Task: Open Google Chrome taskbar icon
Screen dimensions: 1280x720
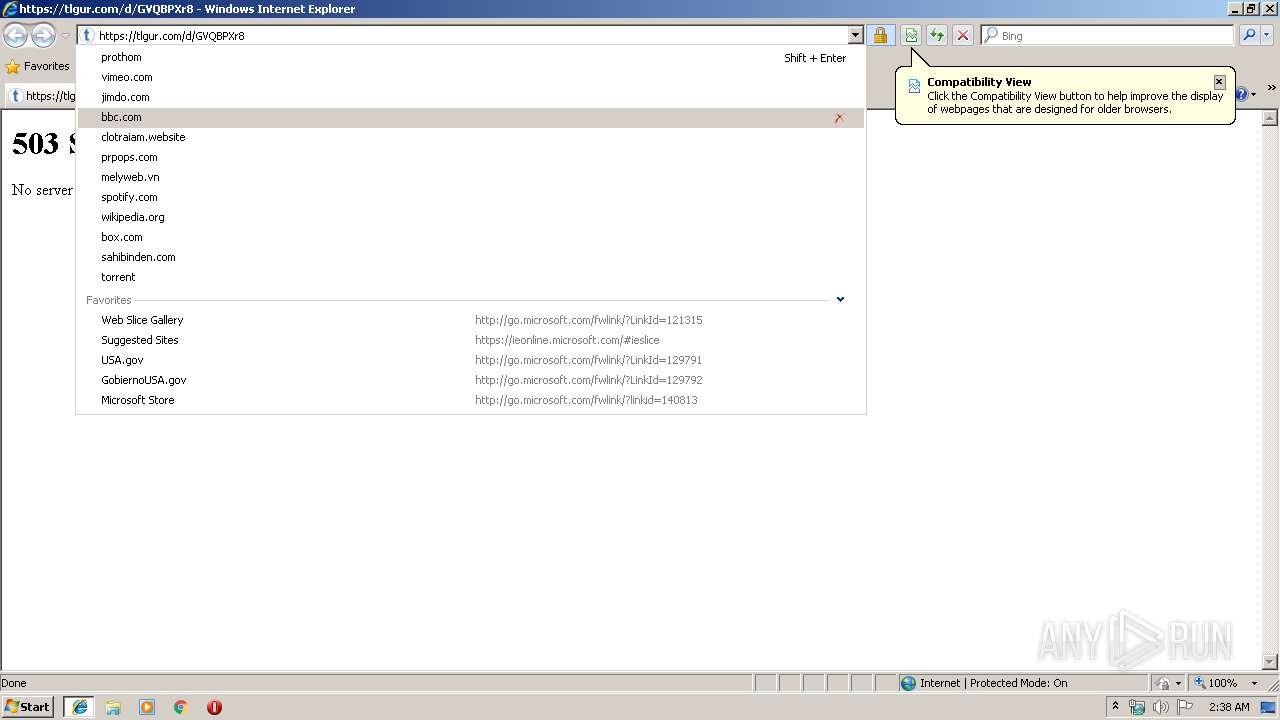Action: (x=181, y=707)
